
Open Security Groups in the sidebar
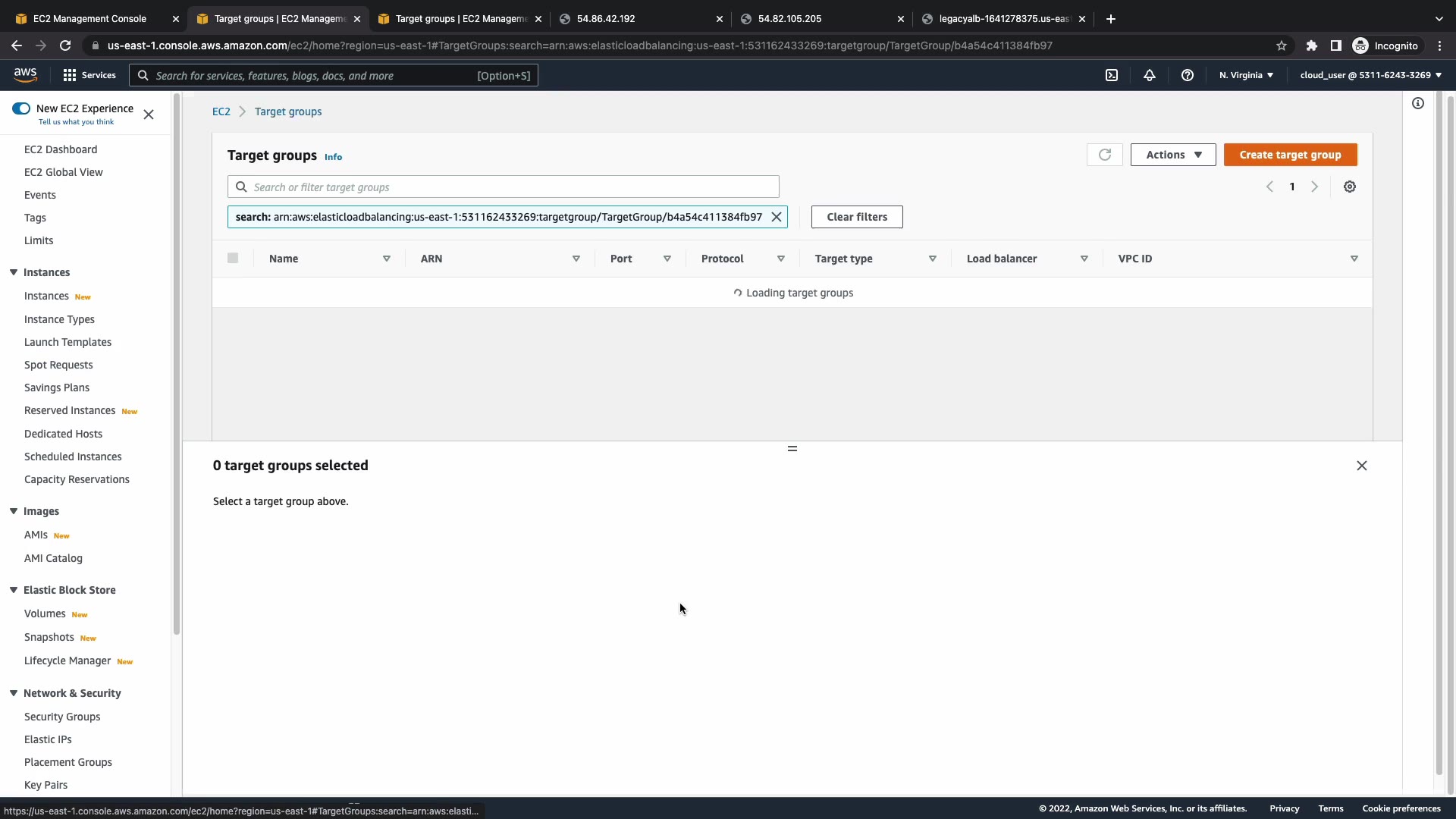pos(62,717)
